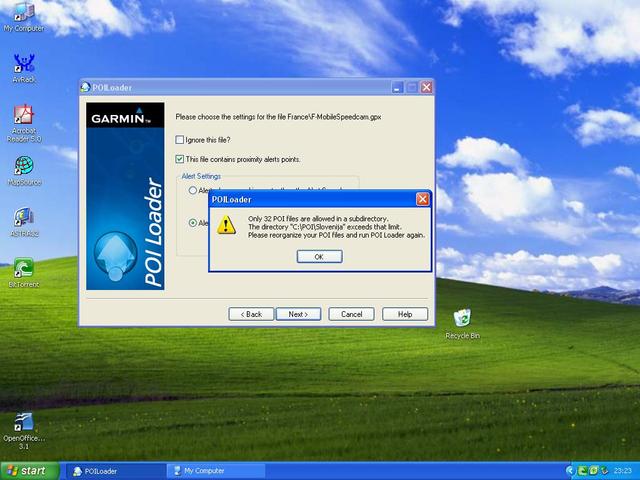Select the first Alert Settings radio button
640x480 pixels.
pos(193,190)
